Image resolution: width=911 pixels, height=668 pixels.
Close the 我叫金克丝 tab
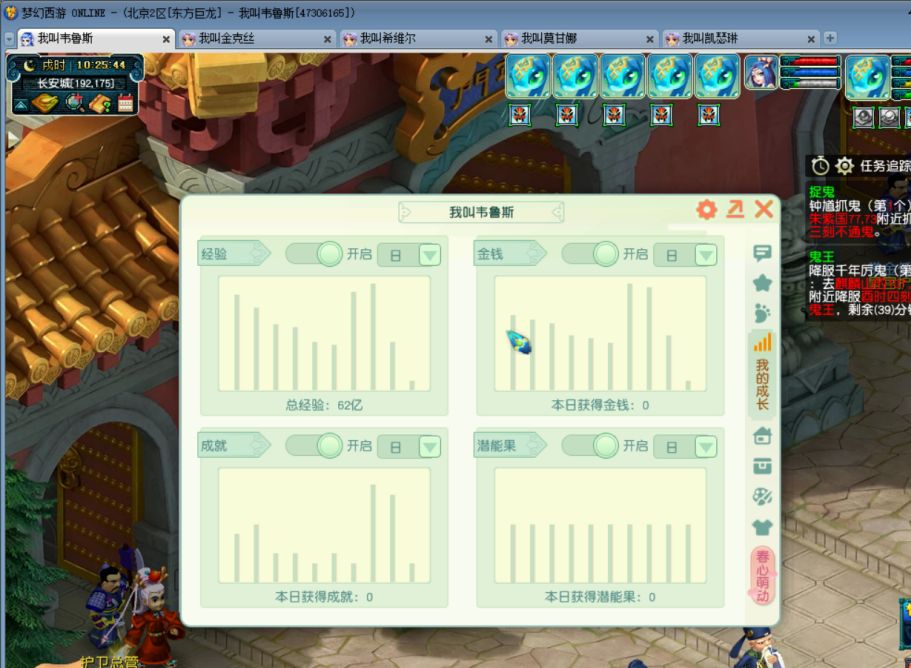point(328,39)
